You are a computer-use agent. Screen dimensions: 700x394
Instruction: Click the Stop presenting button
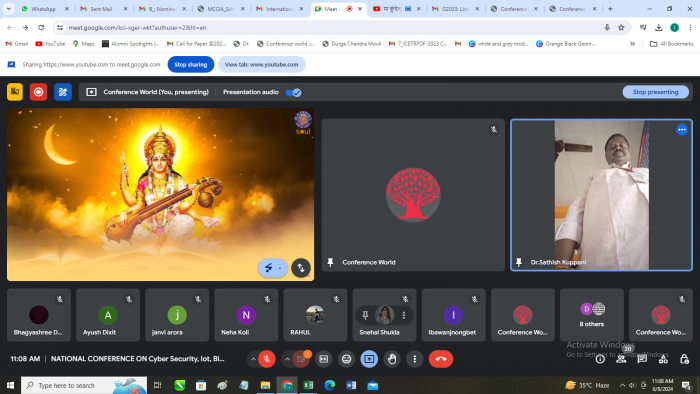[x=655, y=92]
